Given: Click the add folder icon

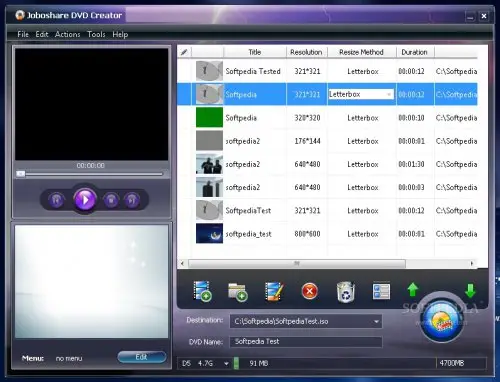Looking at the screenshot, I should [238, 292].
